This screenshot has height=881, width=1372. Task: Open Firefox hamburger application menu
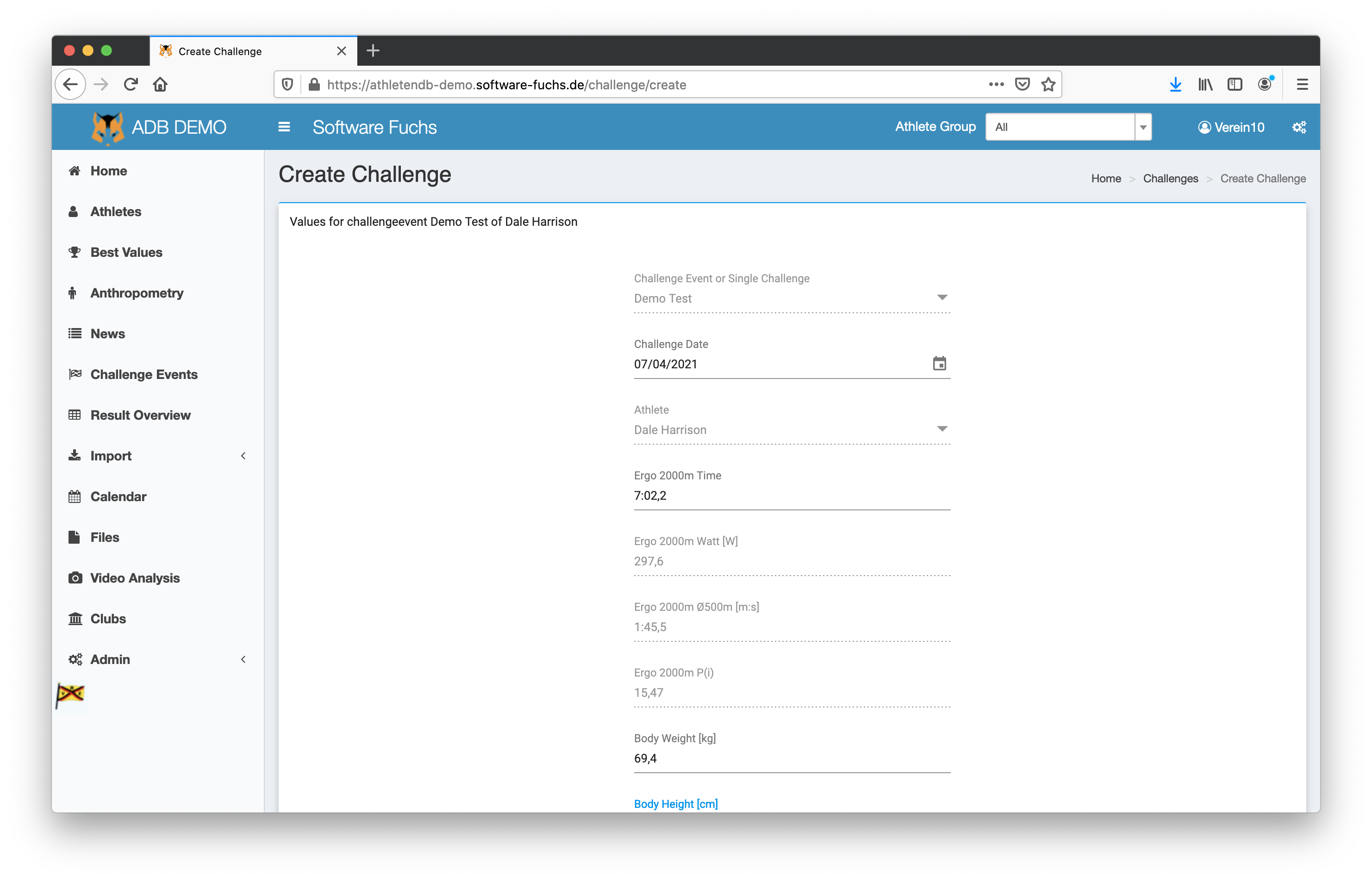(x=1302, y=85)
